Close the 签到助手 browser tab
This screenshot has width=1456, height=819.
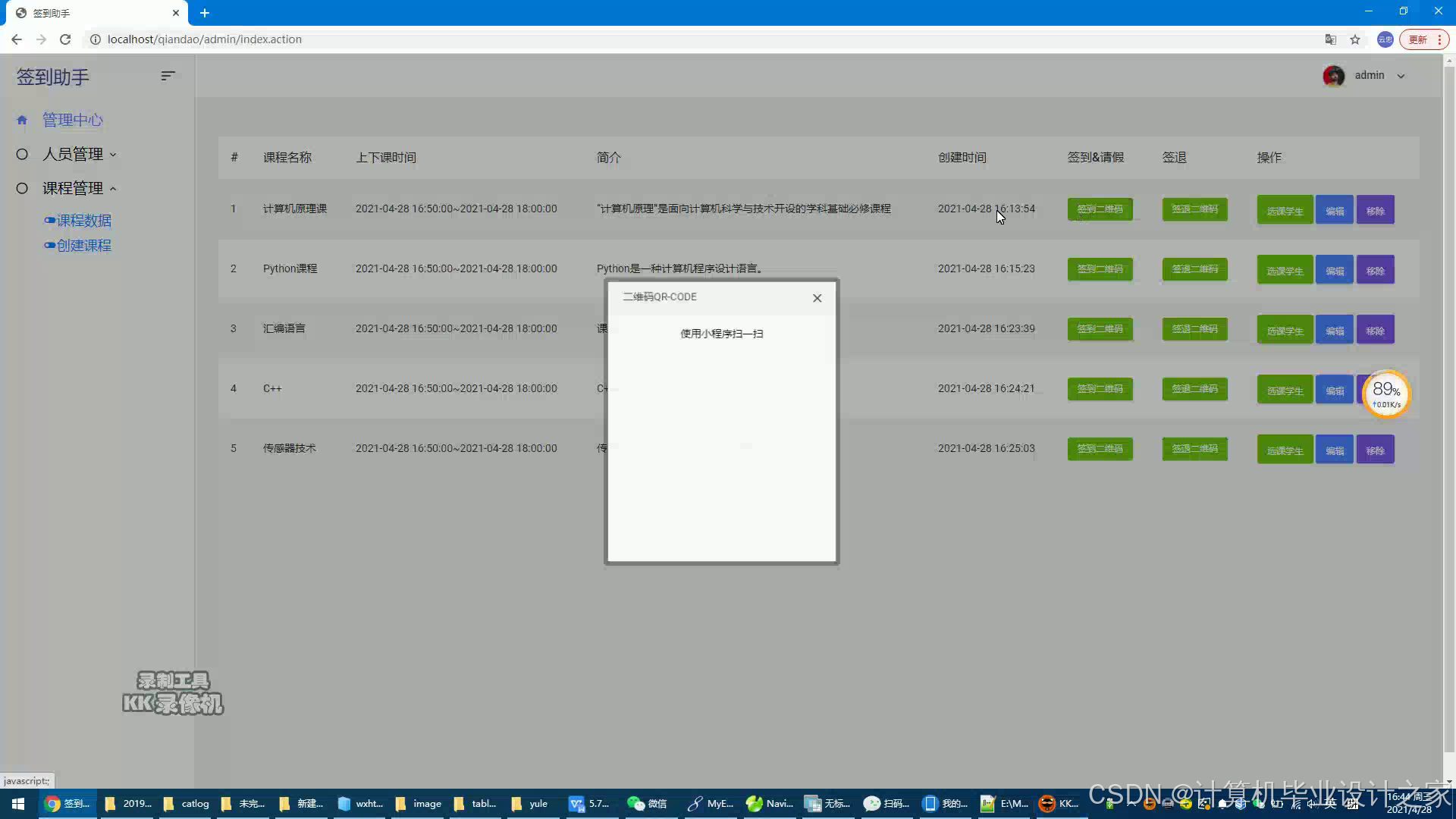(175, 13)
